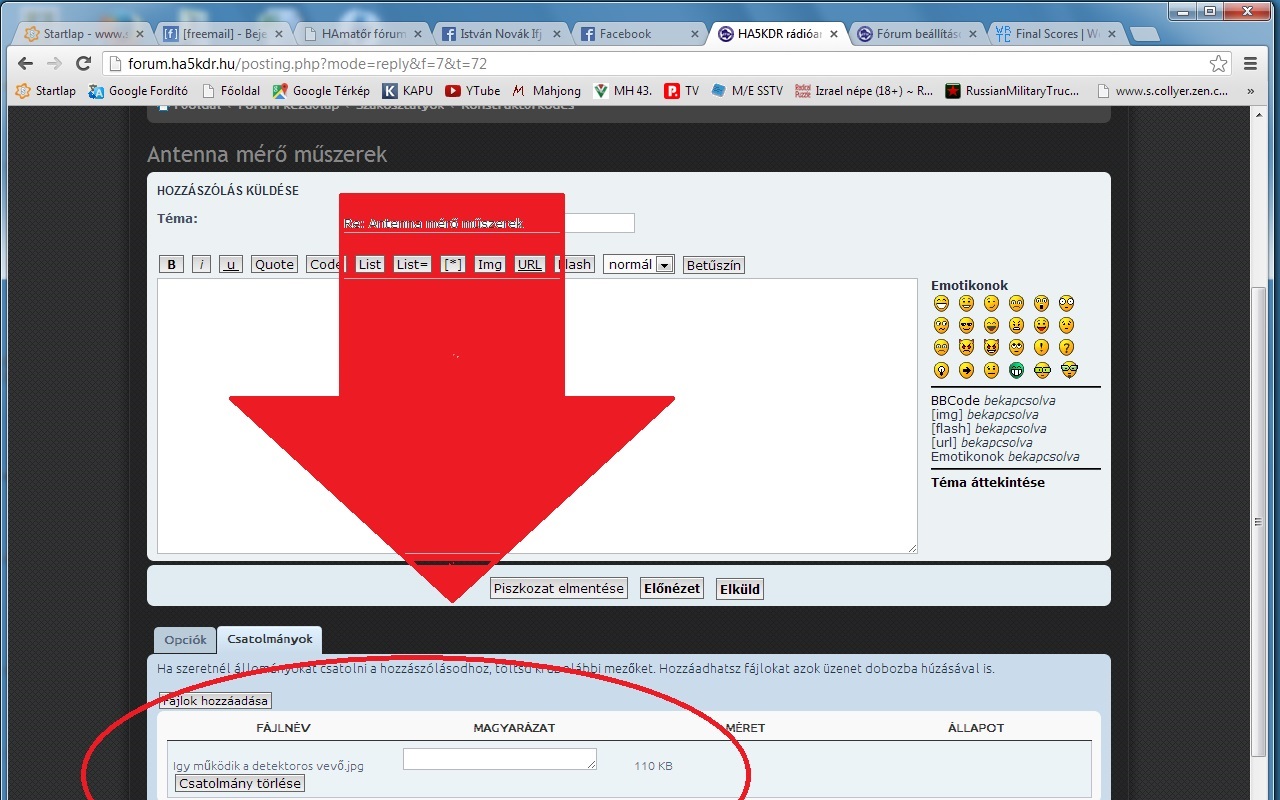Click the Csatolmány törlése button
This screenshot has width=1280, height=800.
click(239, 784)
